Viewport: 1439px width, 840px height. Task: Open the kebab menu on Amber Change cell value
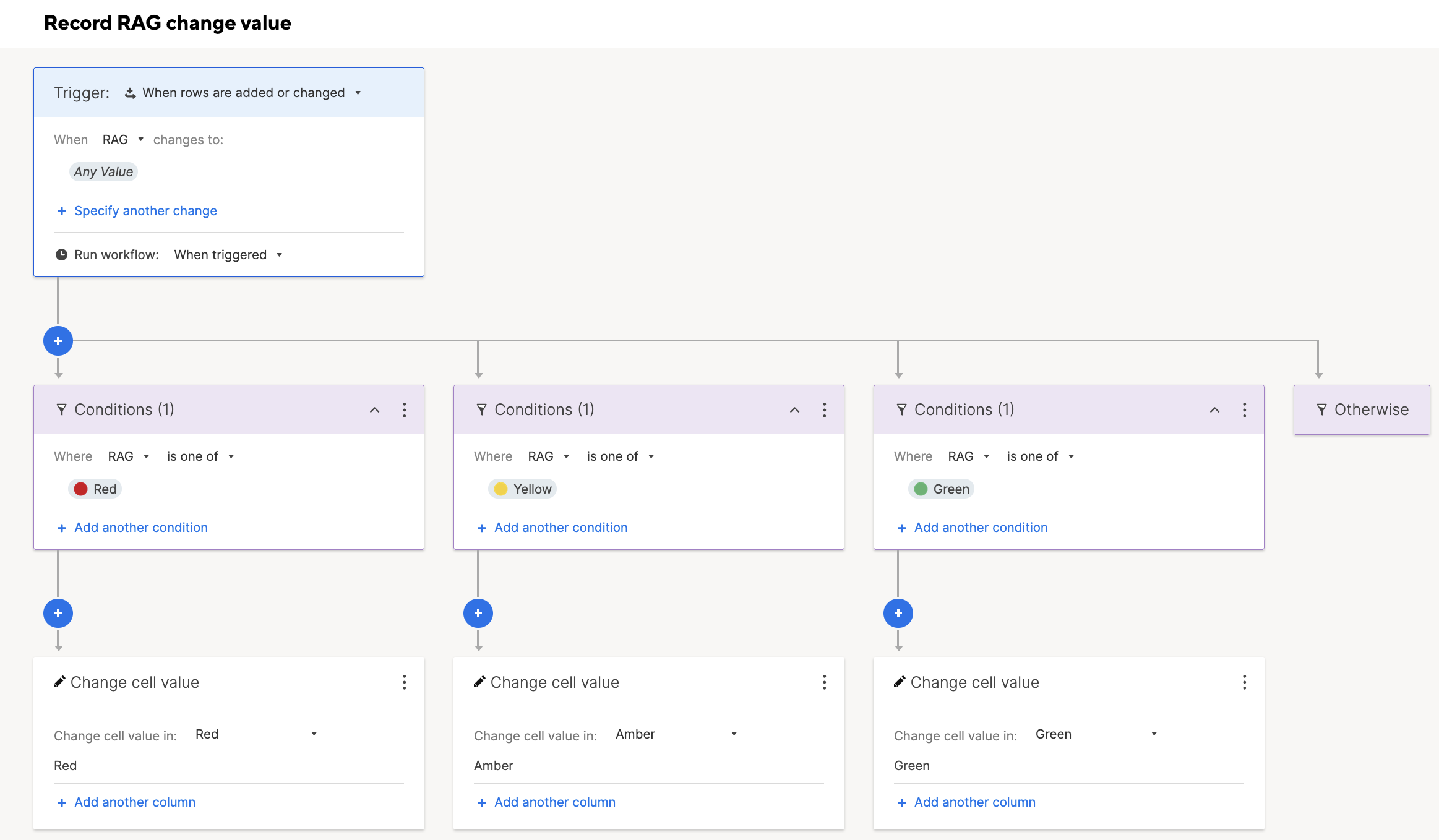coord(825,682)
